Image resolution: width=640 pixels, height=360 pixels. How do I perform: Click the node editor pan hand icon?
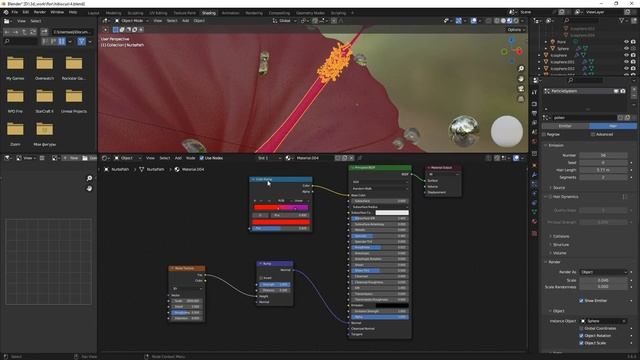coord(89,188)
